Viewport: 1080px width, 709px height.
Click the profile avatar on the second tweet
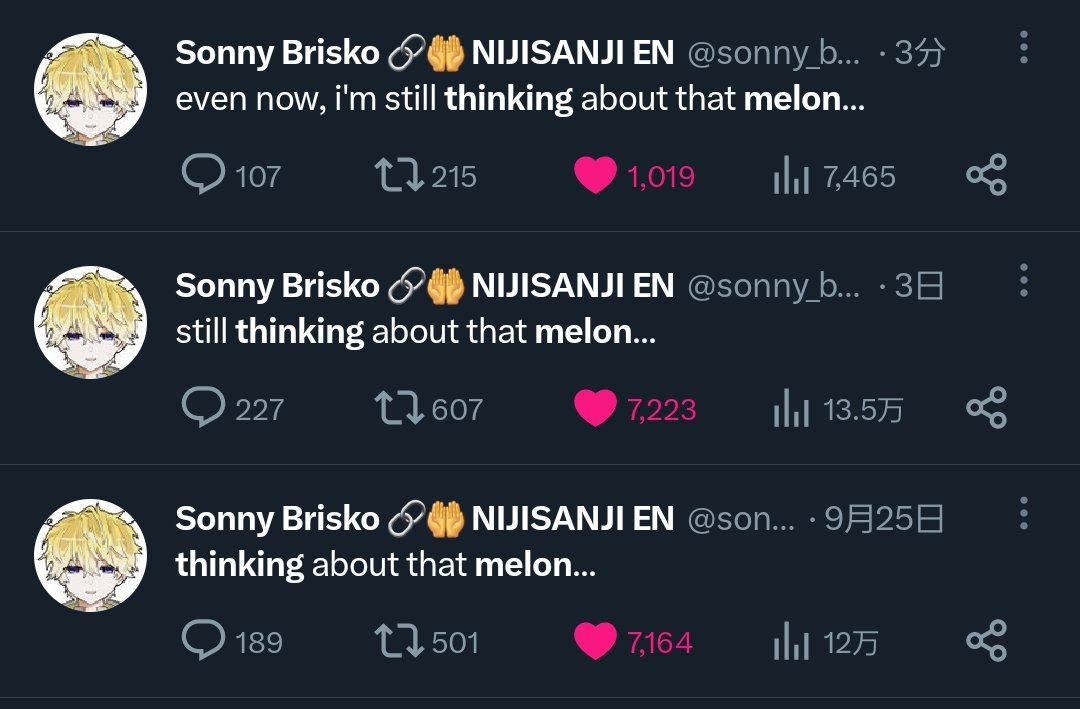[90, 322]
